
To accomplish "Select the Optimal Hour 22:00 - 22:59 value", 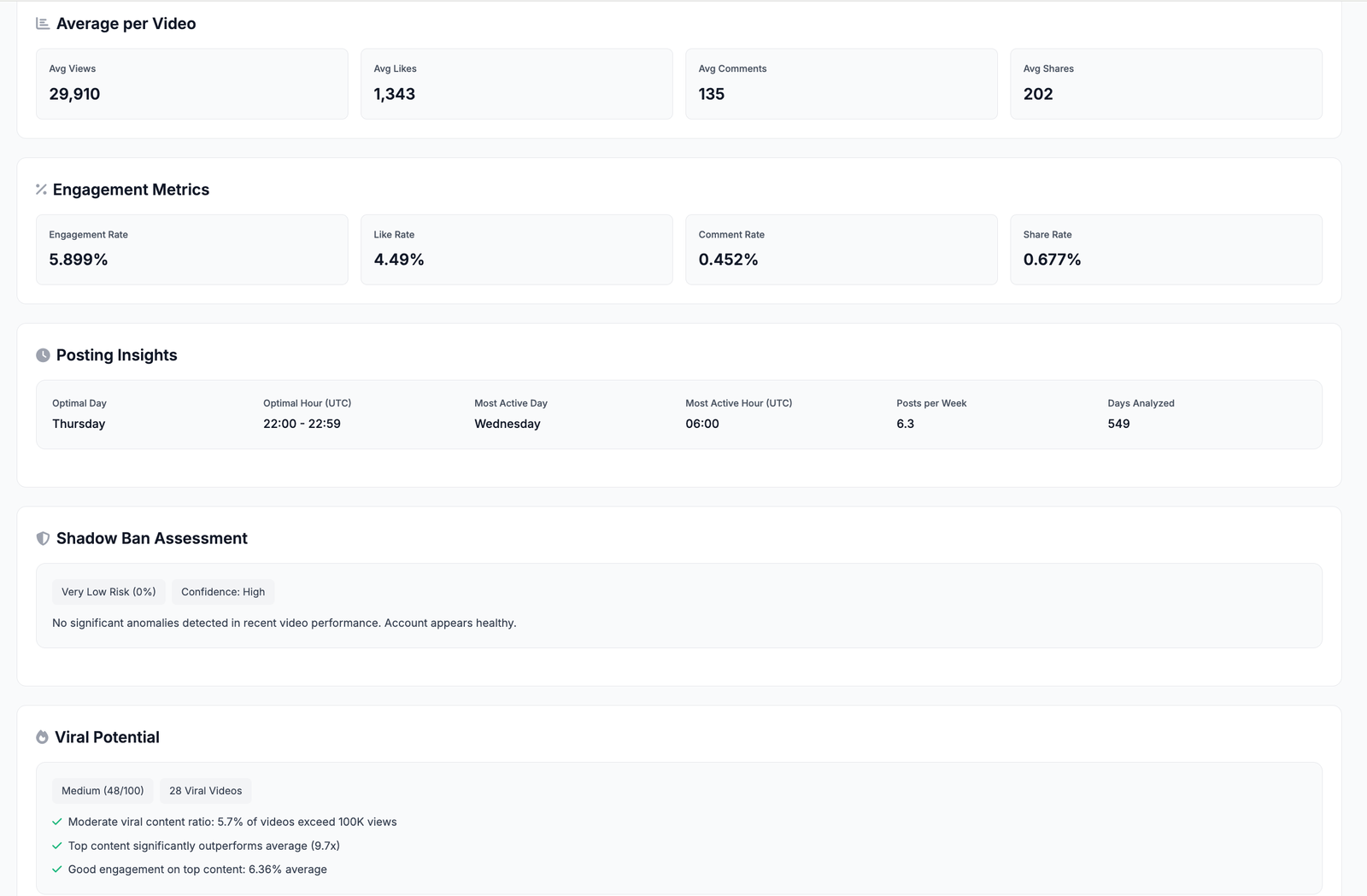I will (302, 424).
